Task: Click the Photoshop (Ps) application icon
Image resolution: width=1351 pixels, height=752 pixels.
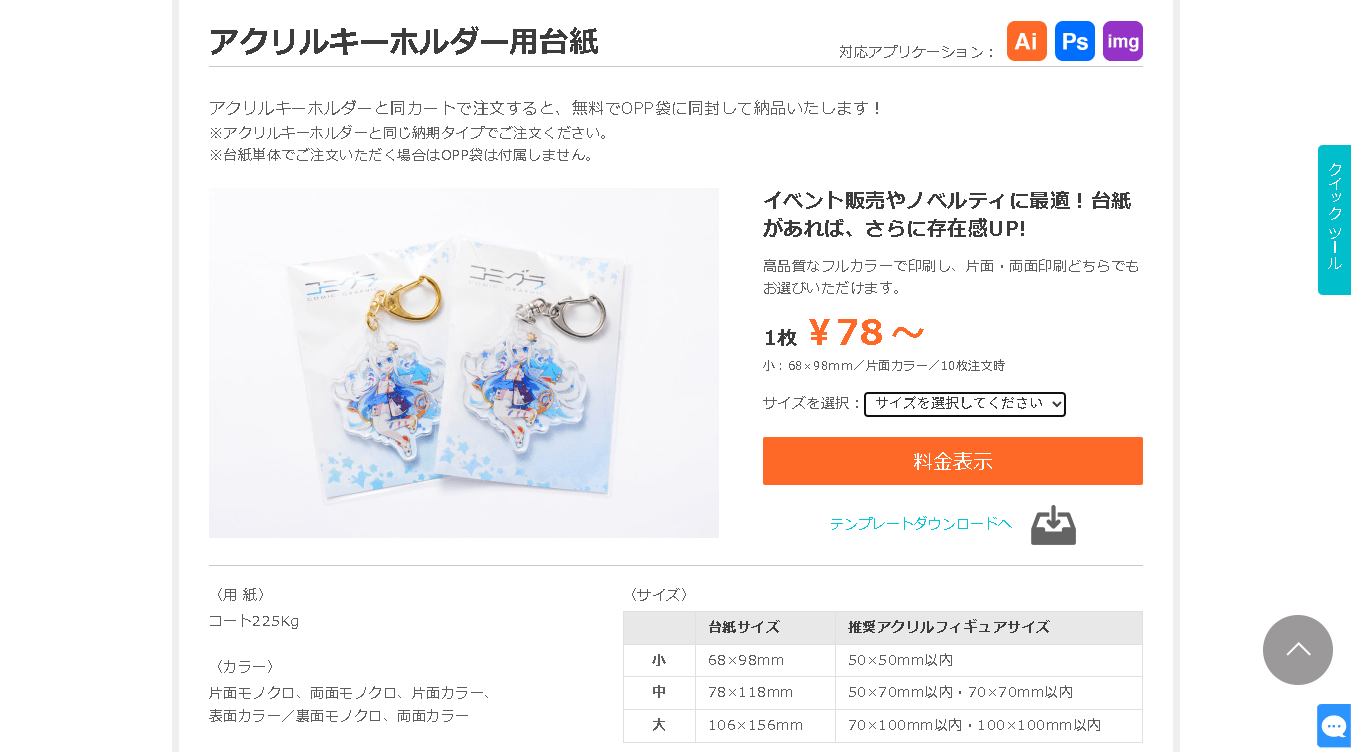Action: click(1075, 41)
